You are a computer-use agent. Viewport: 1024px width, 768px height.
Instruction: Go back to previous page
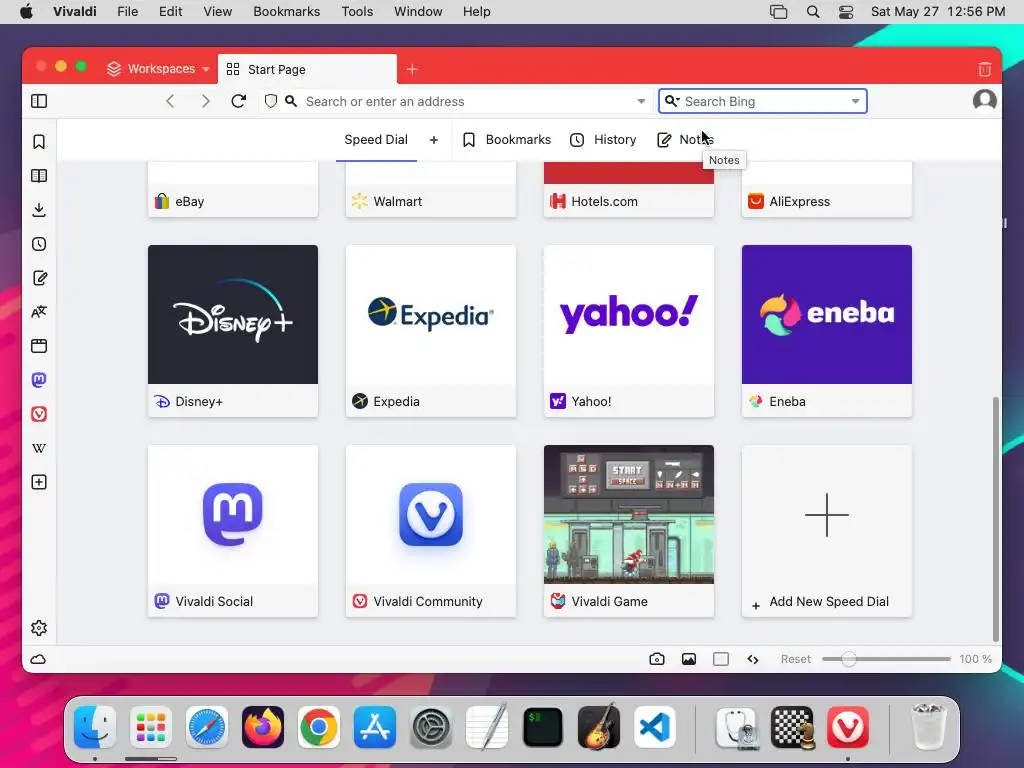[170, 101]
